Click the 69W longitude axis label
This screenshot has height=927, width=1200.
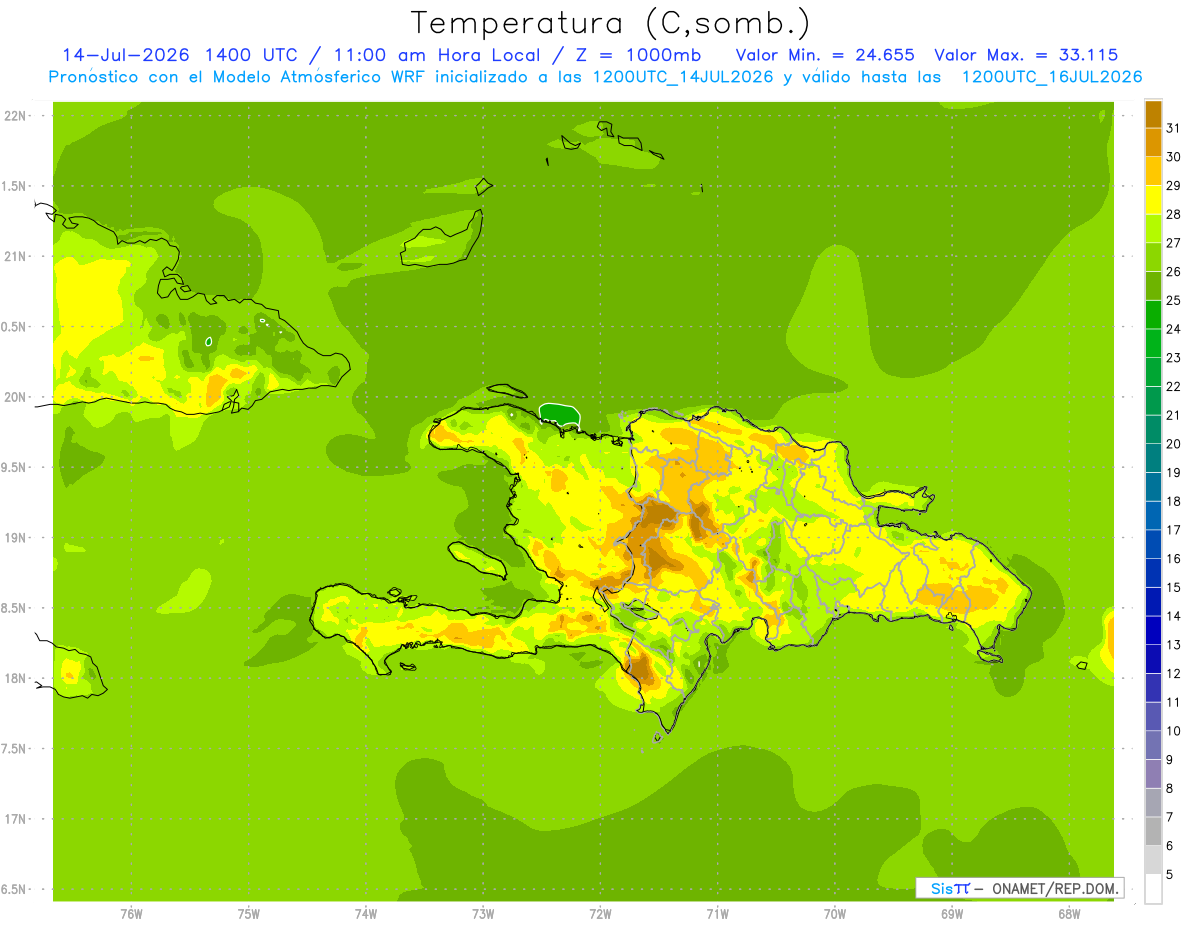(952, 914)
